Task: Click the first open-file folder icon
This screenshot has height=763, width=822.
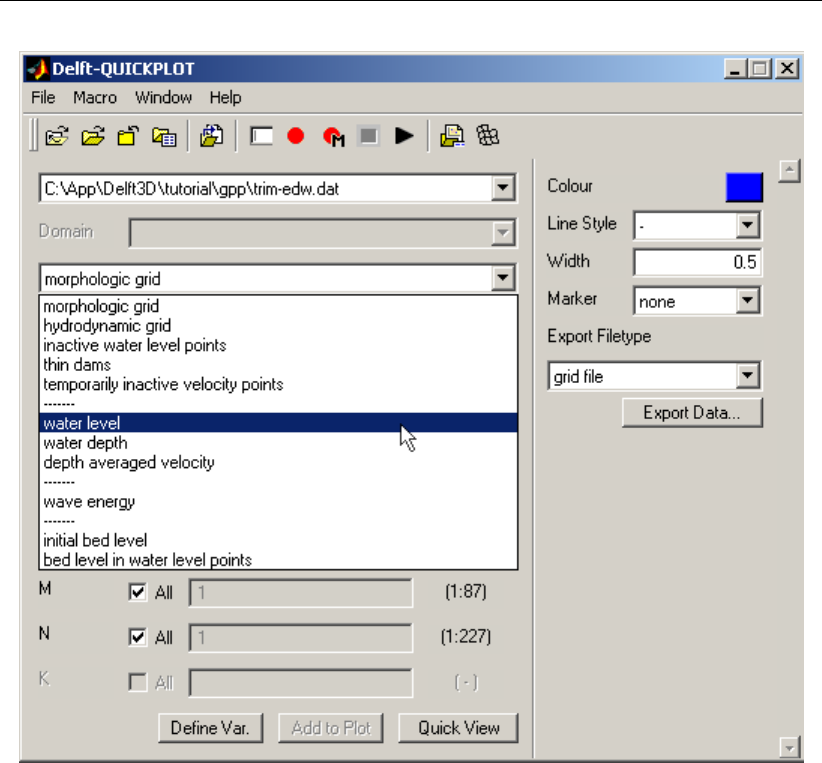Action: 57,136
